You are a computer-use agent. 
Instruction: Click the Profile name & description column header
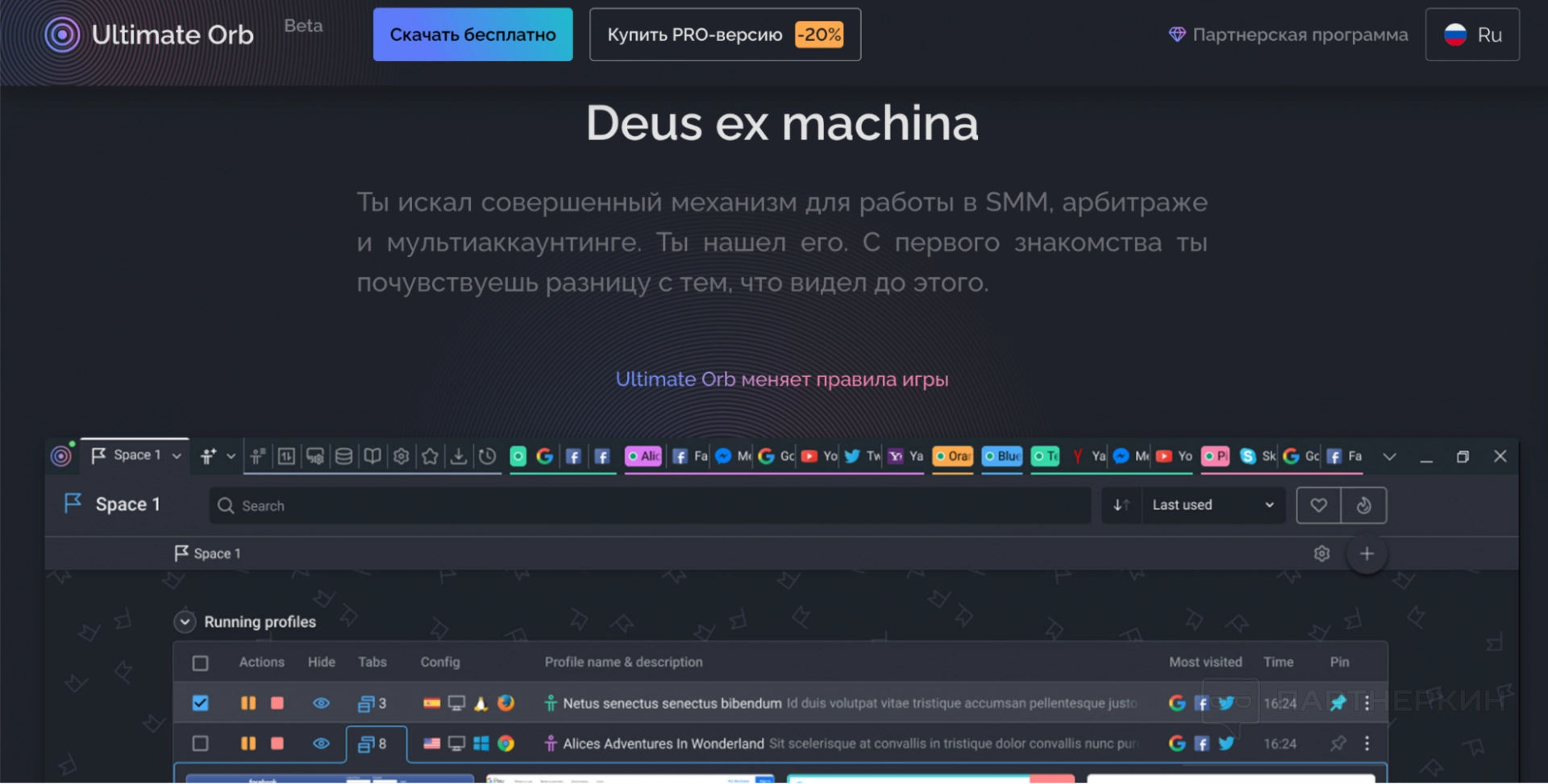pos(623,662)
